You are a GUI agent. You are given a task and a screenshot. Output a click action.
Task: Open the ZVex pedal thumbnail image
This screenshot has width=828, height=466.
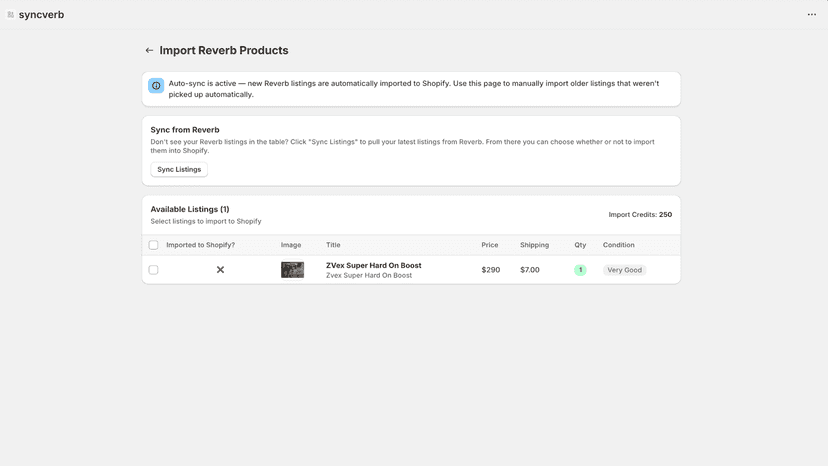[292, 269]
